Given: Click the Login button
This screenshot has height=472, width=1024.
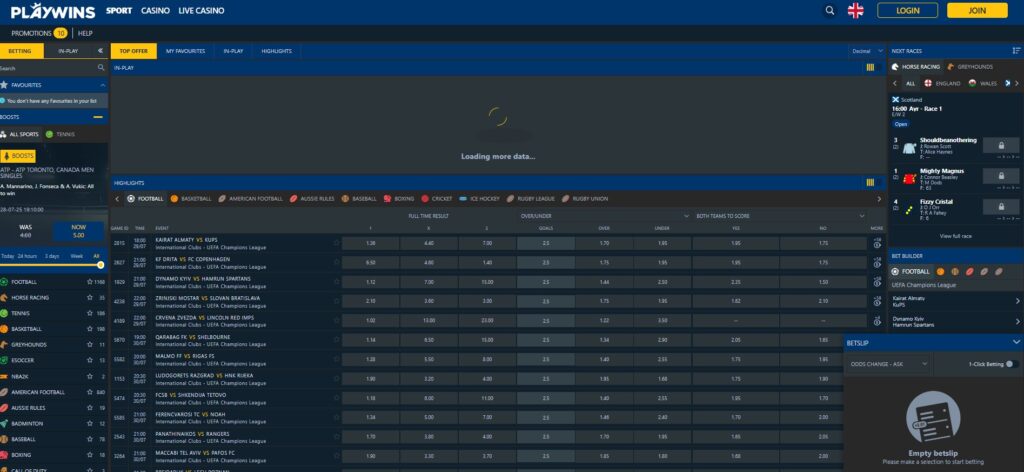Looking at the screenshot, I should (908, 10).
